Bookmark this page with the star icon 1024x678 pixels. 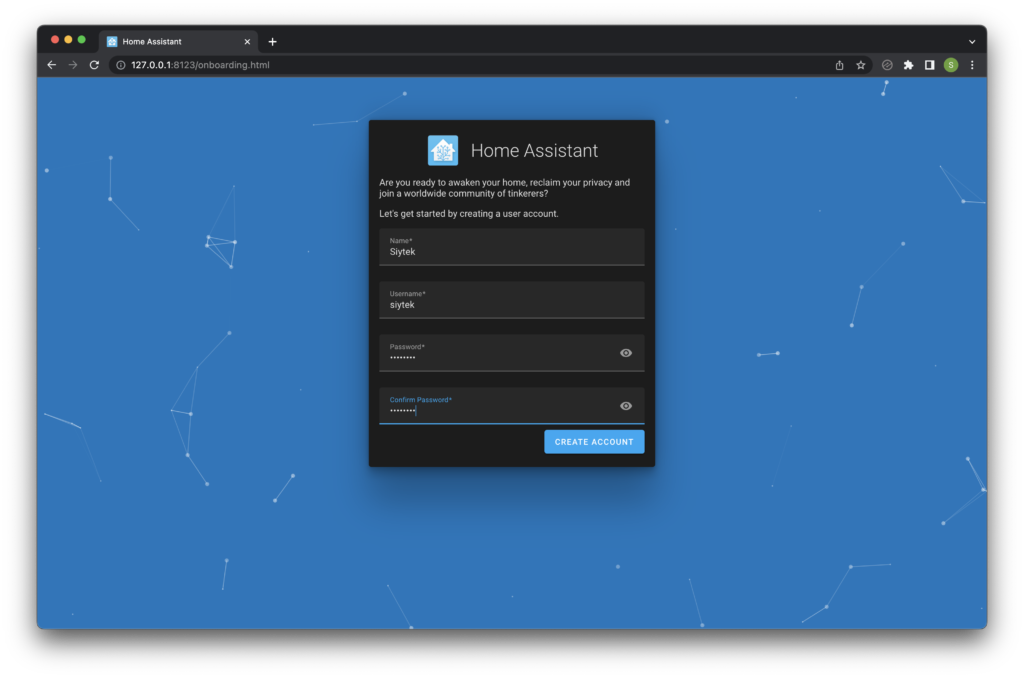click(861, 65)
